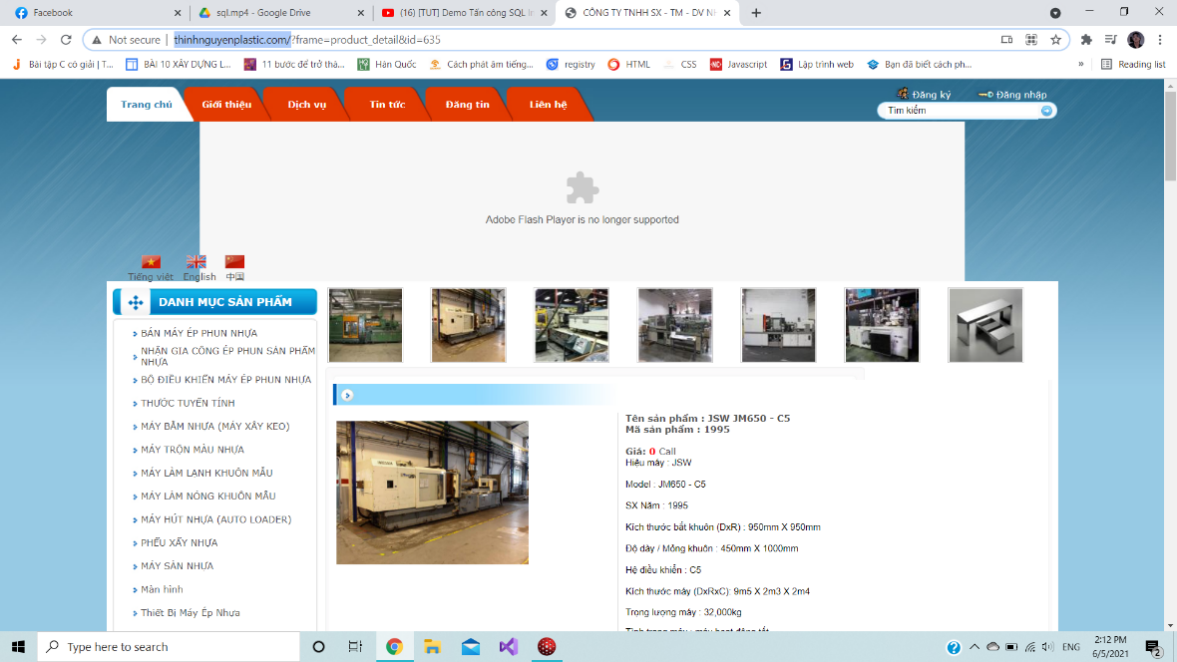Image resolution: width=1177 pixels, height=662 pixels.
Task: Click the Đăng nhập login link
Action: pyautogui.click(x=1013, y=95)
